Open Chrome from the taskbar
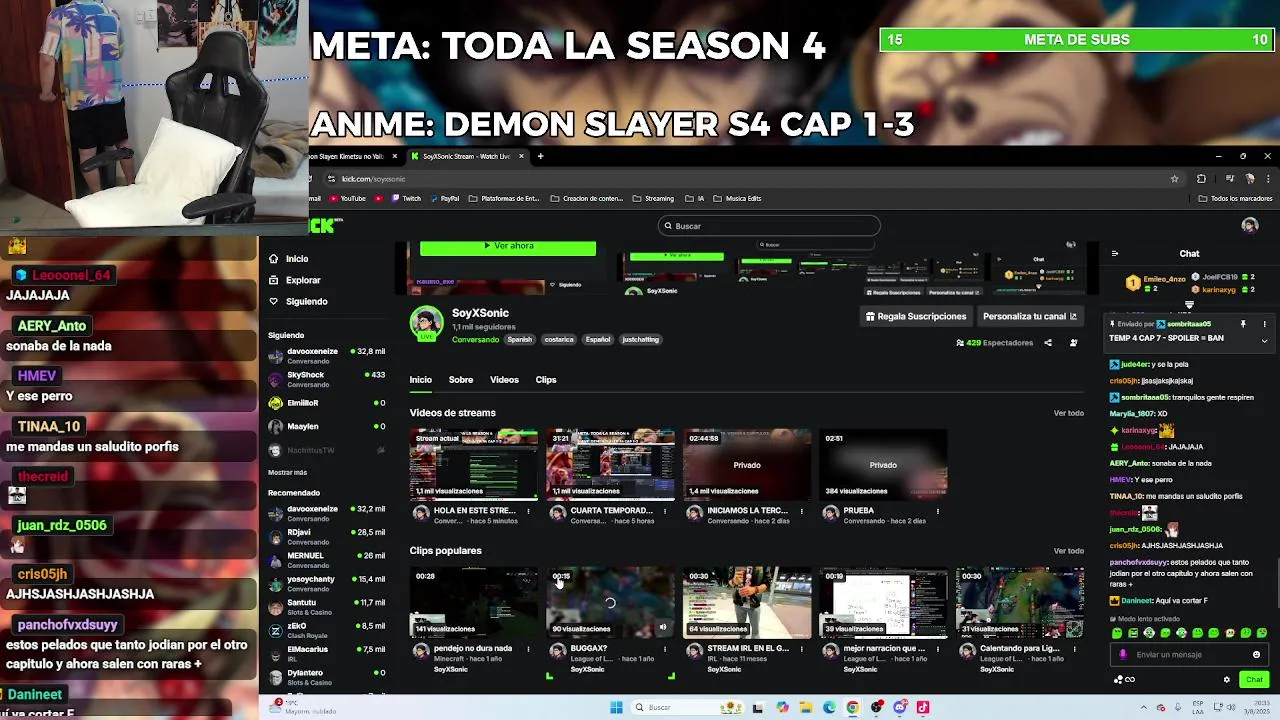The height and width of the screenshot is (720, 1280). pyautogui.click(x=852, y=708)
